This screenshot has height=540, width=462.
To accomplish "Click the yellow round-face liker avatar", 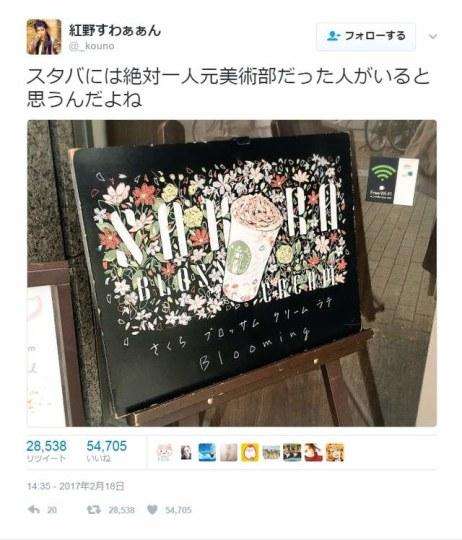I will [x=250, y=452].
